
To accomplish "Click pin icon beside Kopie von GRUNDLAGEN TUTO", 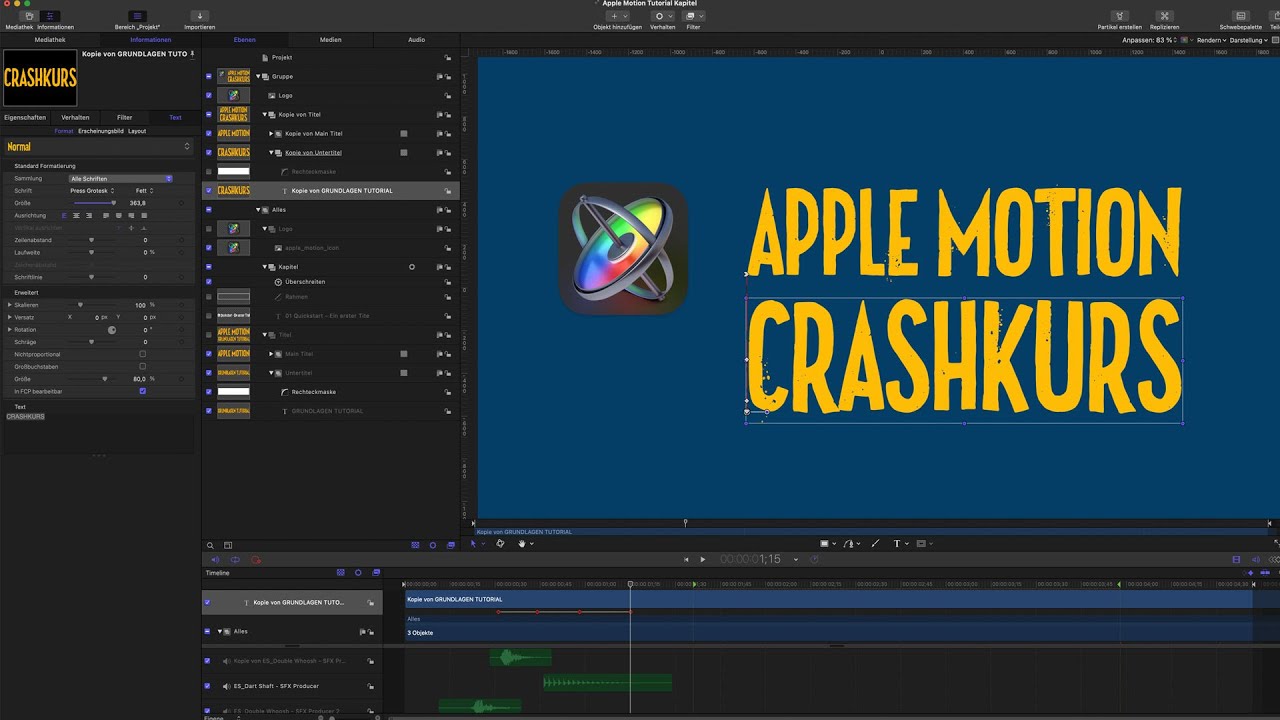I will tap(192, 54).
